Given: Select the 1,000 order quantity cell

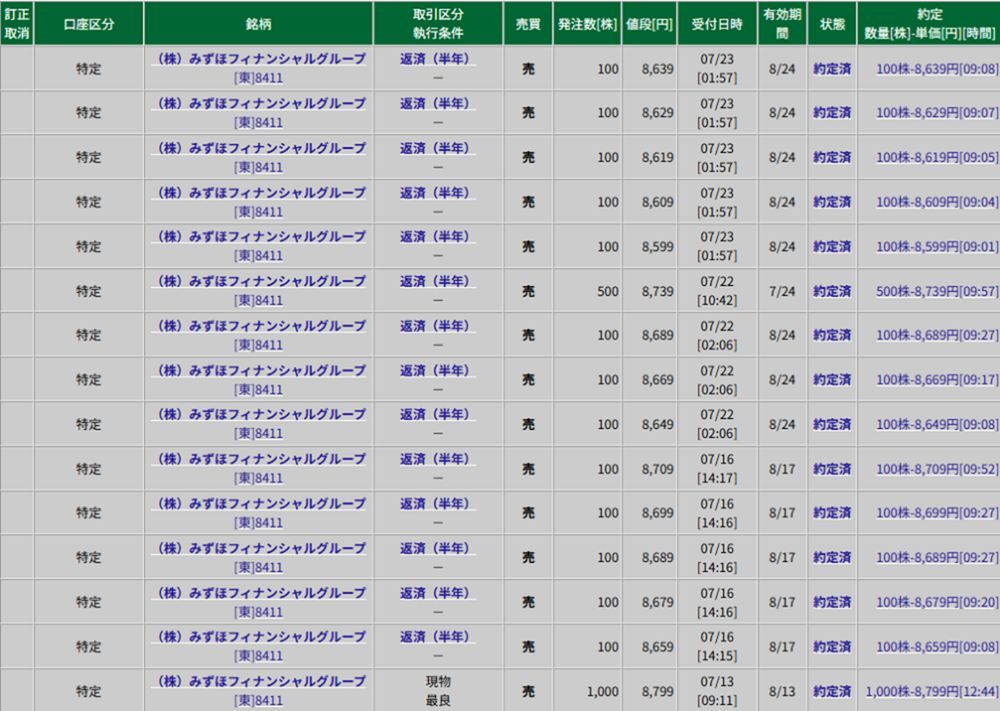Looking at the screenshot, I should point(587,691).
